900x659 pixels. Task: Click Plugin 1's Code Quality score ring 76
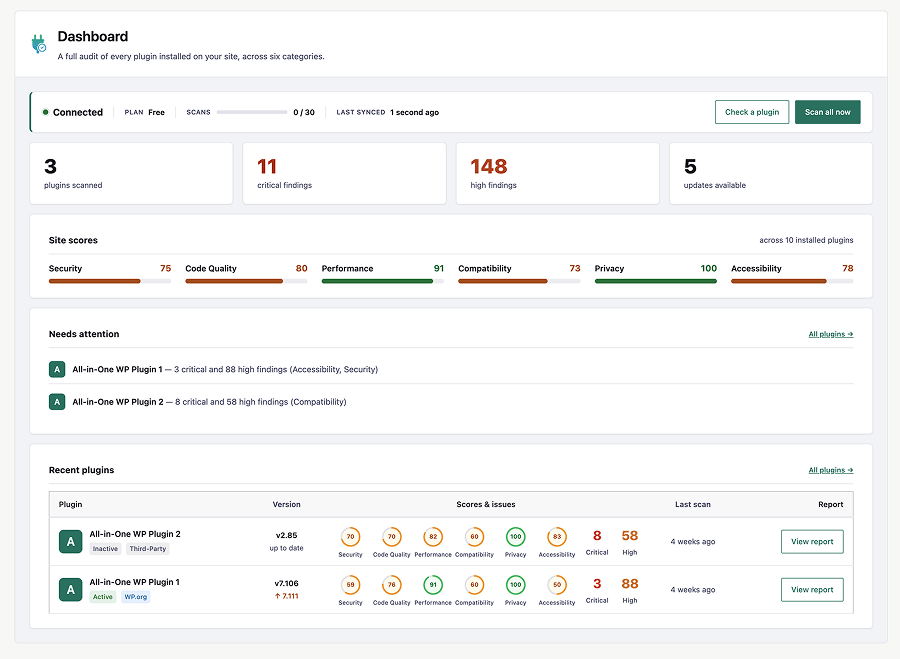(x=391, y=585)
